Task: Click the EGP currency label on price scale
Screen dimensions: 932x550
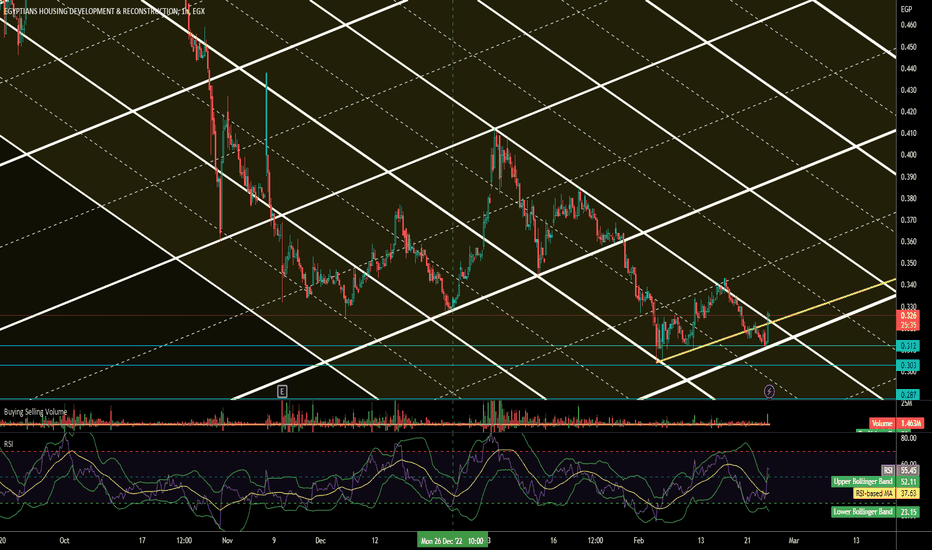Action: point(906,10)
